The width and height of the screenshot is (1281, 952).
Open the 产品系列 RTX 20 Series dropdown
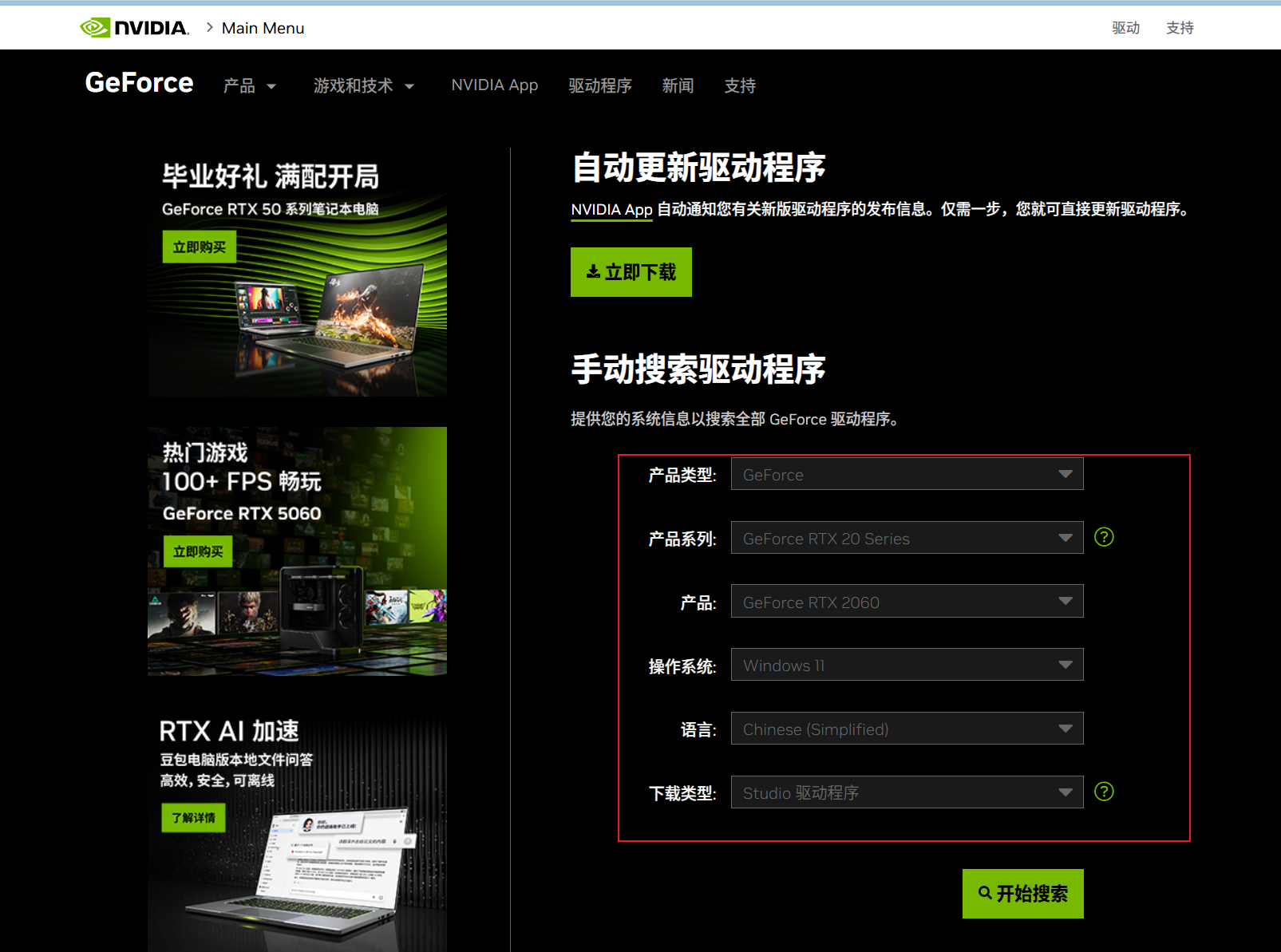click(x=907, y=538)
